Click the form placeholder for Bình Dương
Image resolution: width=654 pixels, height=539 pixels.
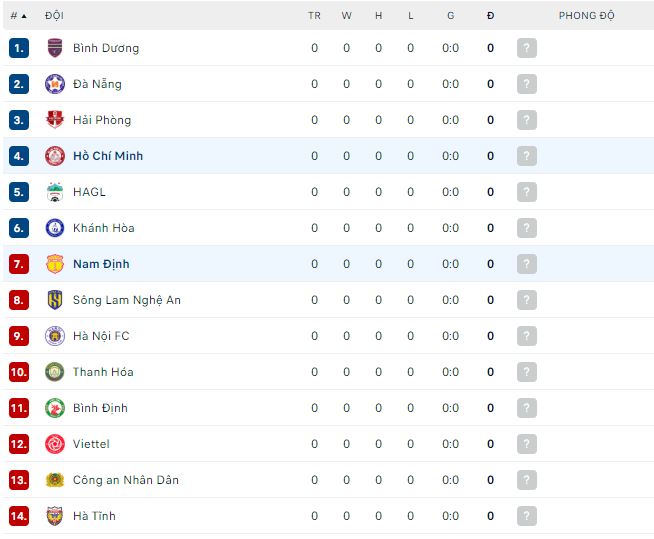coord(527,48)
